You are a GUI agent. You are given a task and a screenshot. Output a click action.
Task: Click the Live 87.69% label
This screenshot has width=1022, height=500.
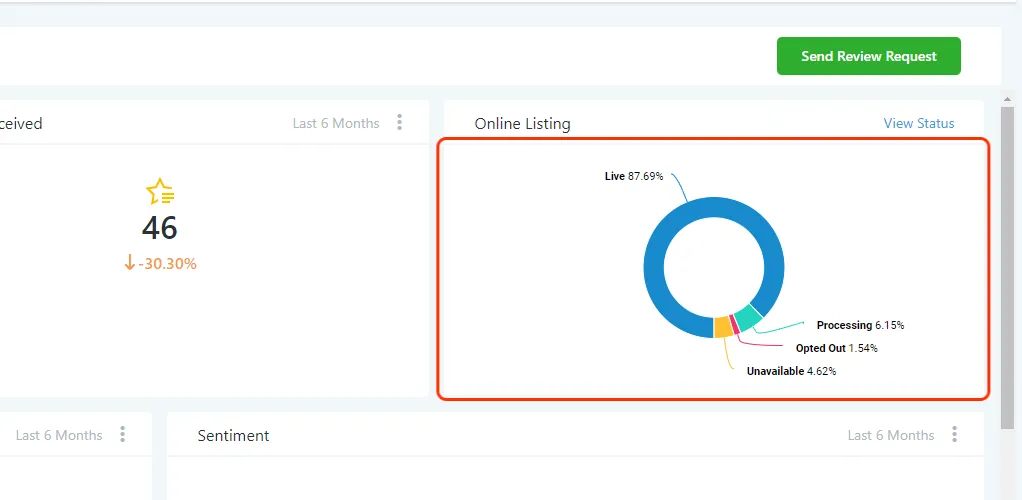click(x=634, y=176)
